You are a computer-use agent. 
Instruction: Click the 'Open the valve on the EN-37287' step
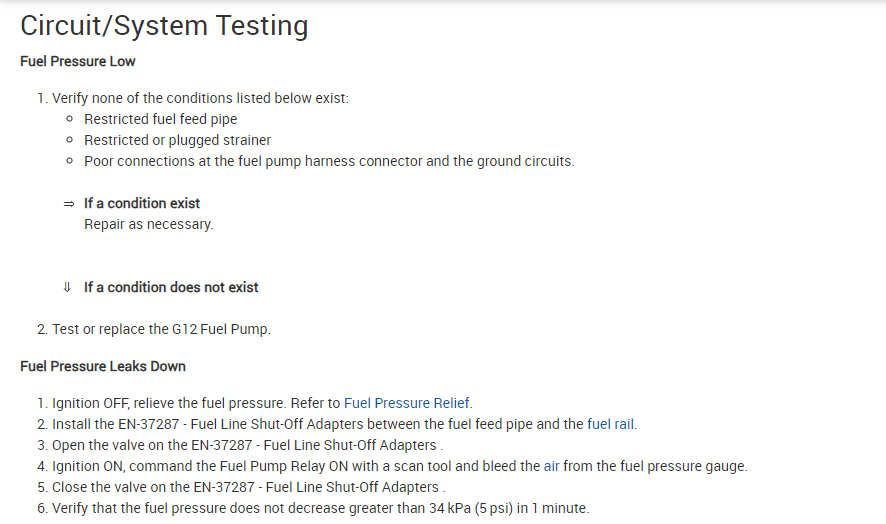tap(247, 445)
